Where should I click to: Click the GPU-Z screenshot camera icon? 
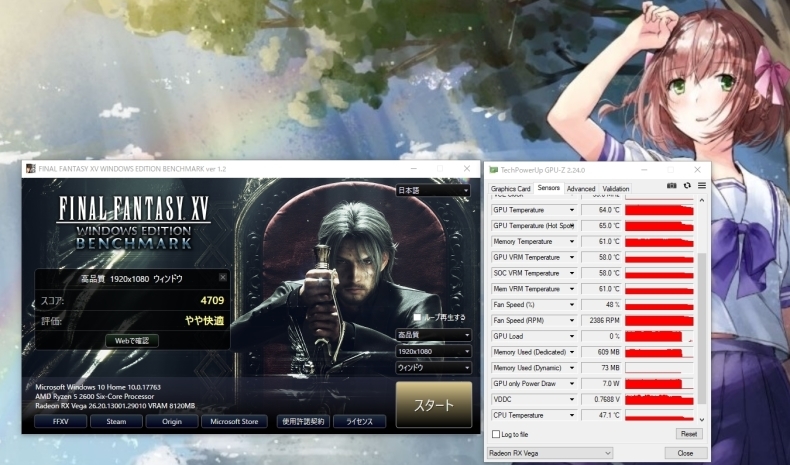click(x=672, y=186)
